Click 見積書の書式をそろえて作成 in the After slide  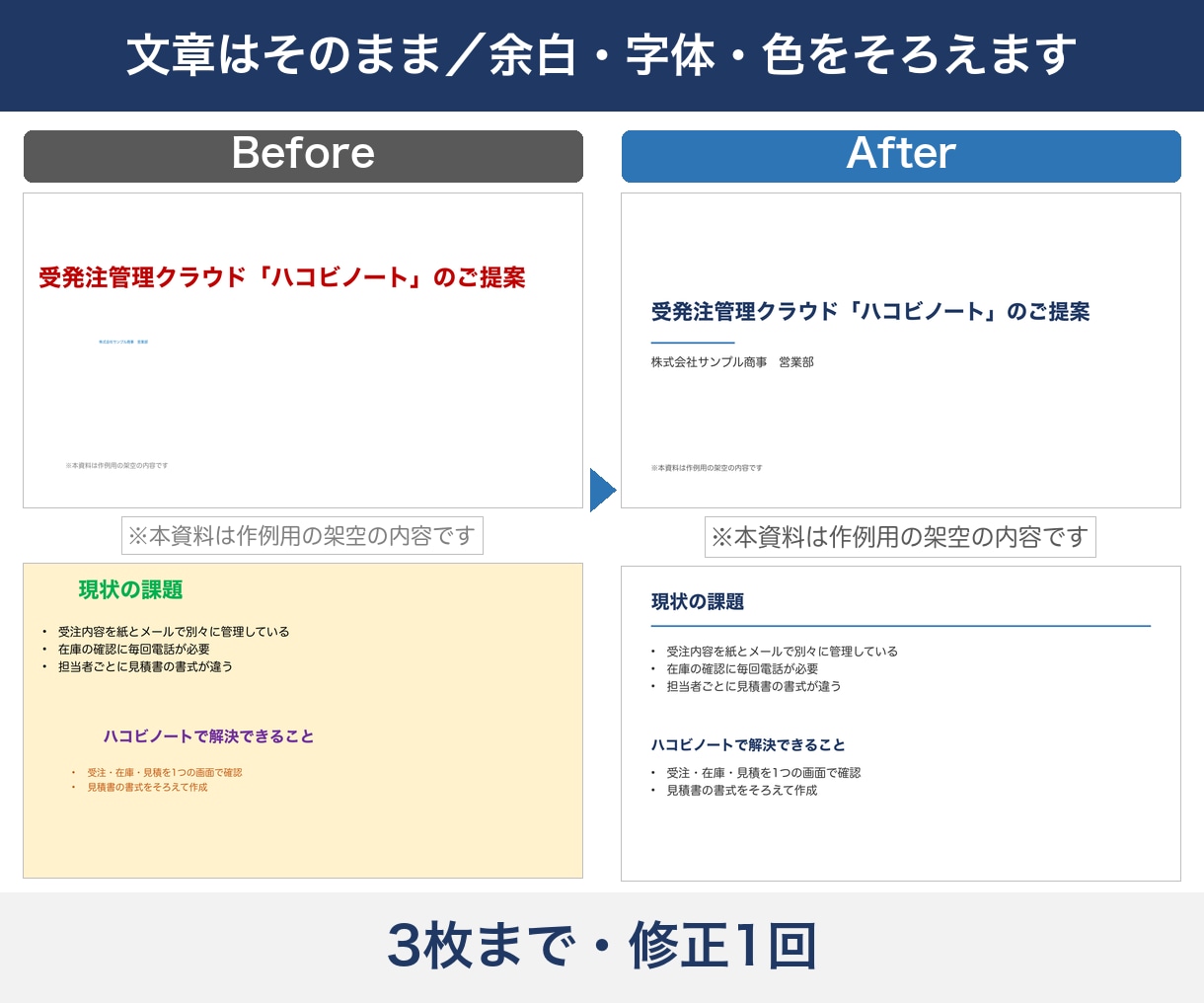(742, 791)
